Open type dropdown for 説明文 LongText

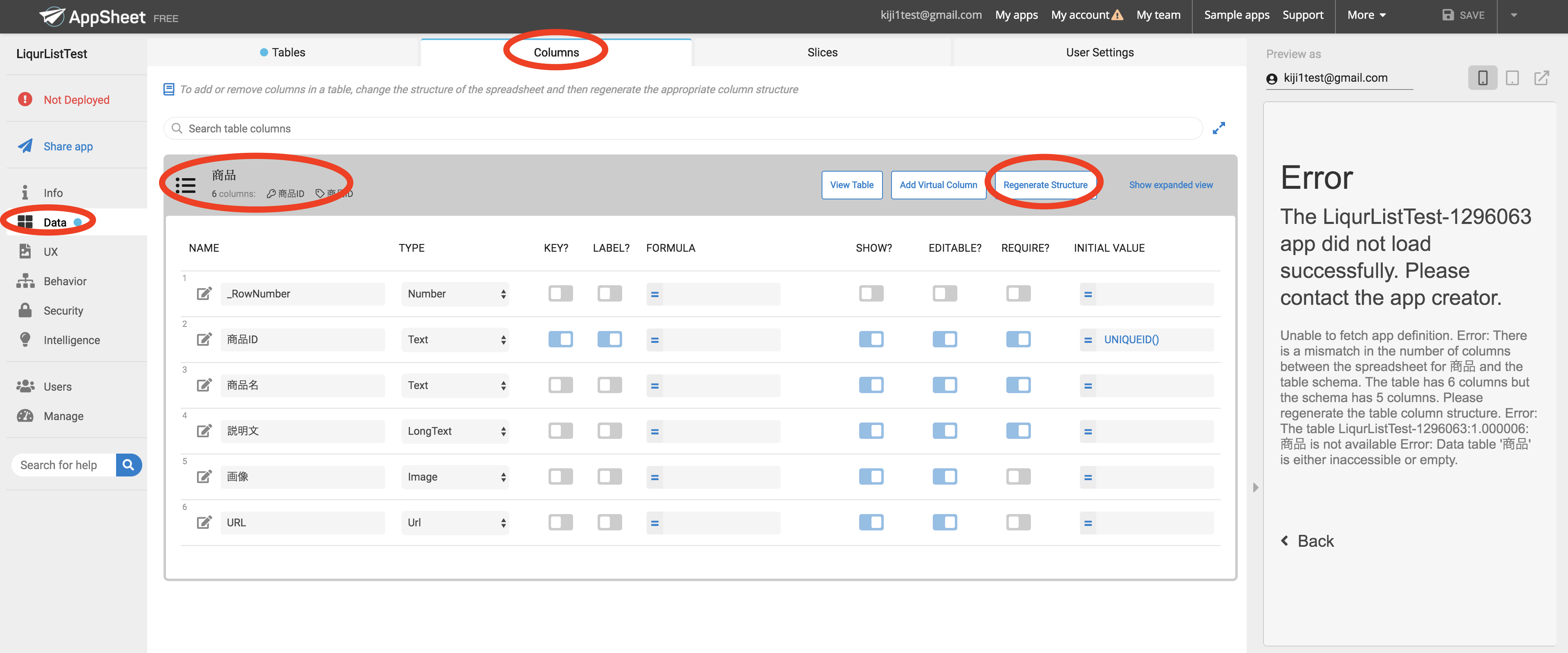pyautogui.click(x=455, y=432)
